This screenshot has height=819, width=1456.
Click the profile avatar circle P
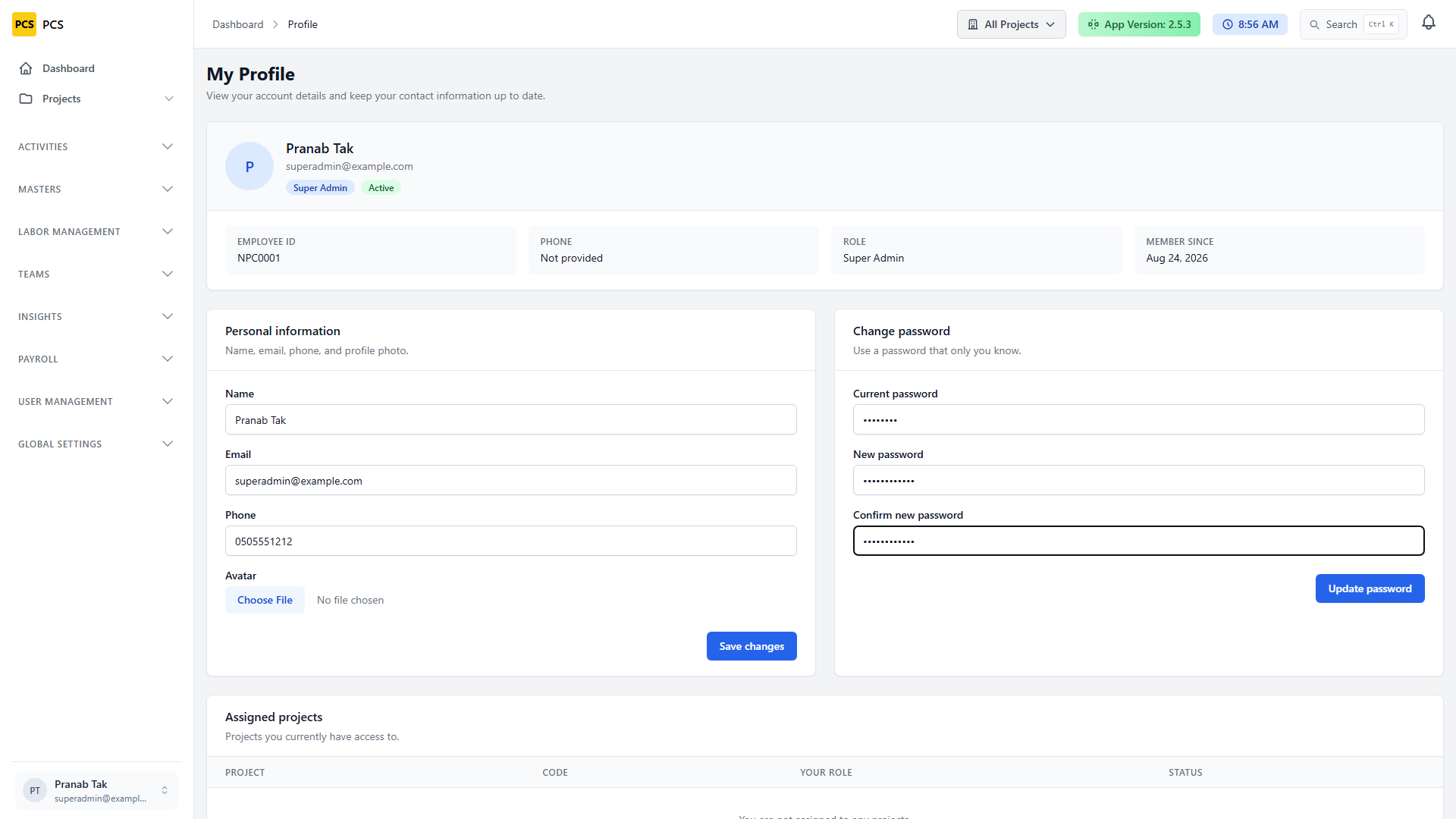[x=249, y=166]
